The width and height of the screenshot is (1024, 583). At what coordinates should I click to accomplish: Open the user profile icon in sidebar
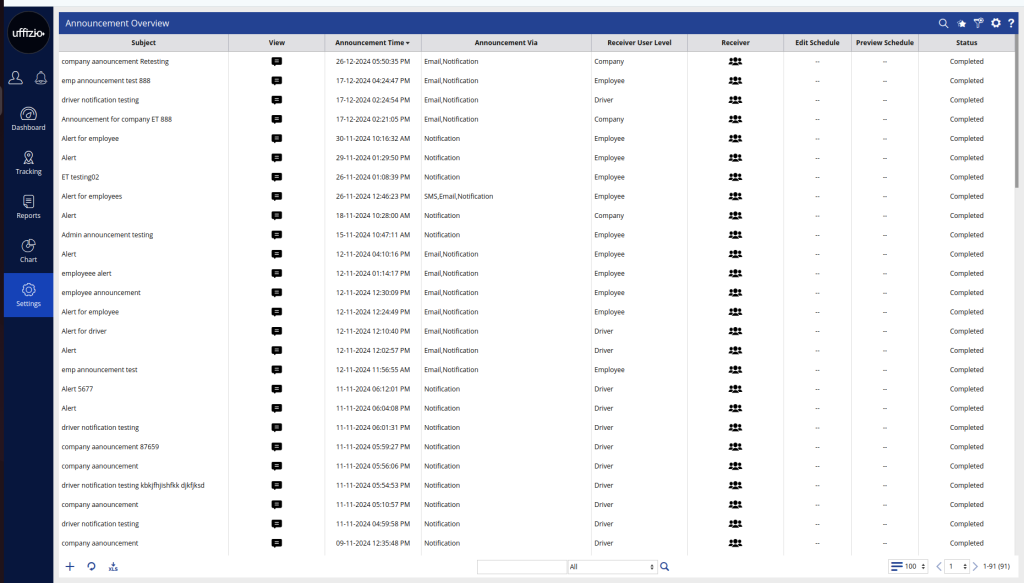point(16,78)
